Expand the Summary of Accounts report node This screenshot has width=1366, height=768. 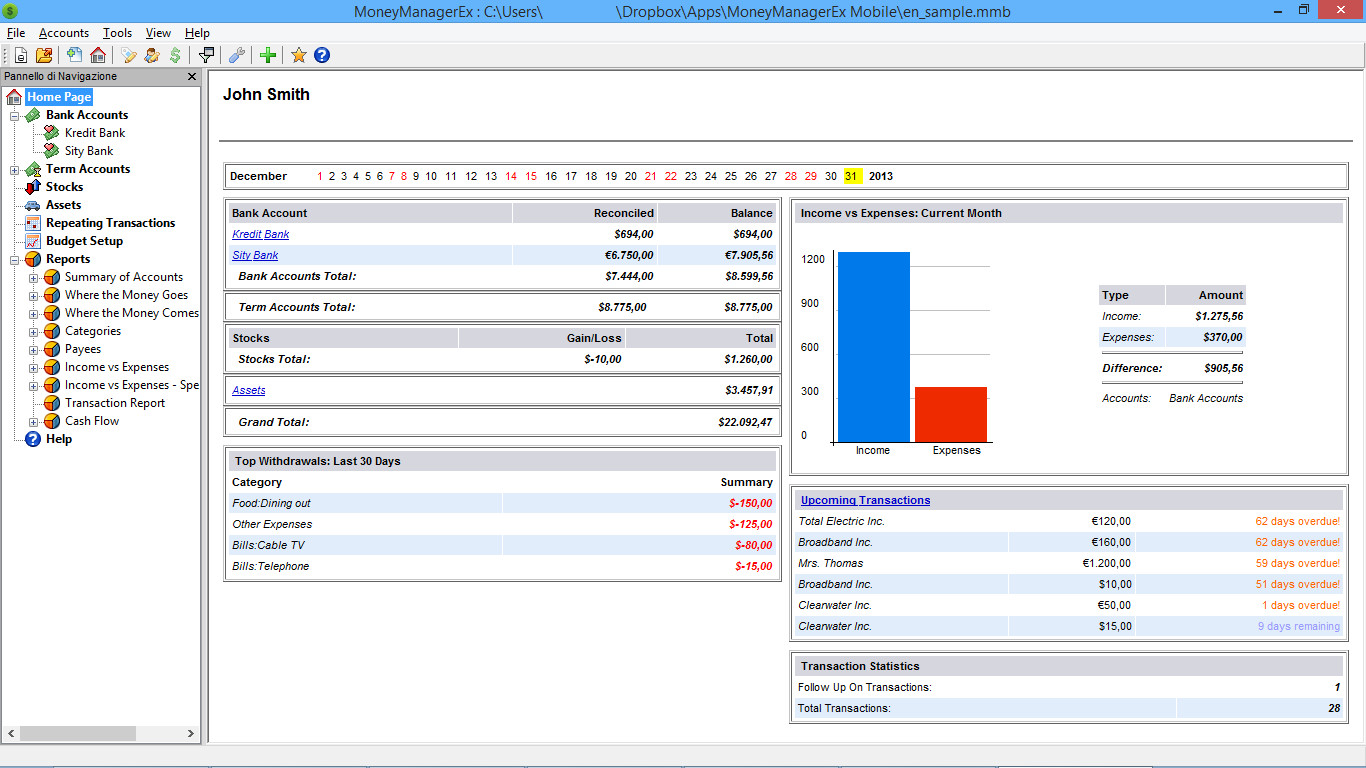[x=34, y=278]
